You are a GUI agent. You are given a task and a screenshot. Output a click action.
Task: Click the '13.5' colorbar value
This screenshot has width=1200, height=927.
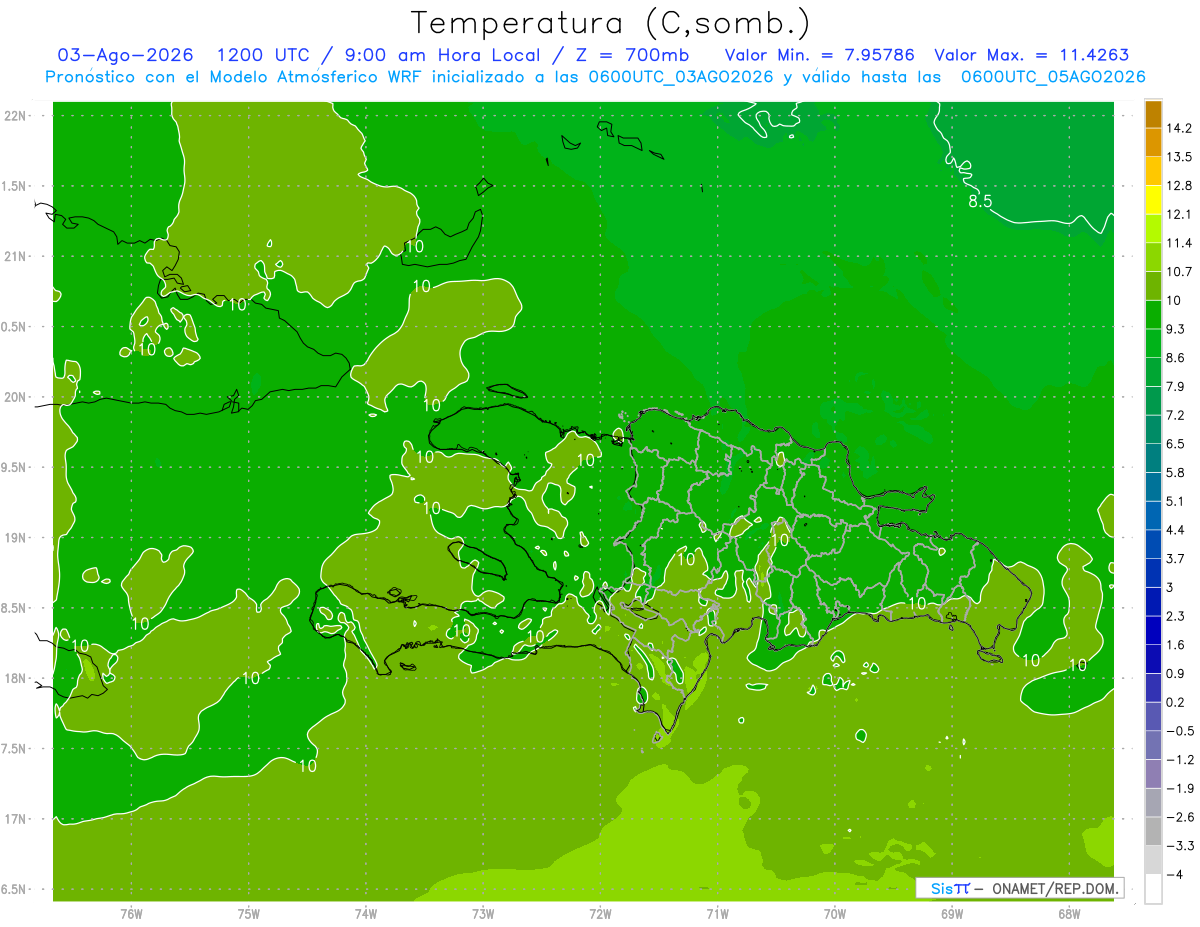[x=1179, y=157]
